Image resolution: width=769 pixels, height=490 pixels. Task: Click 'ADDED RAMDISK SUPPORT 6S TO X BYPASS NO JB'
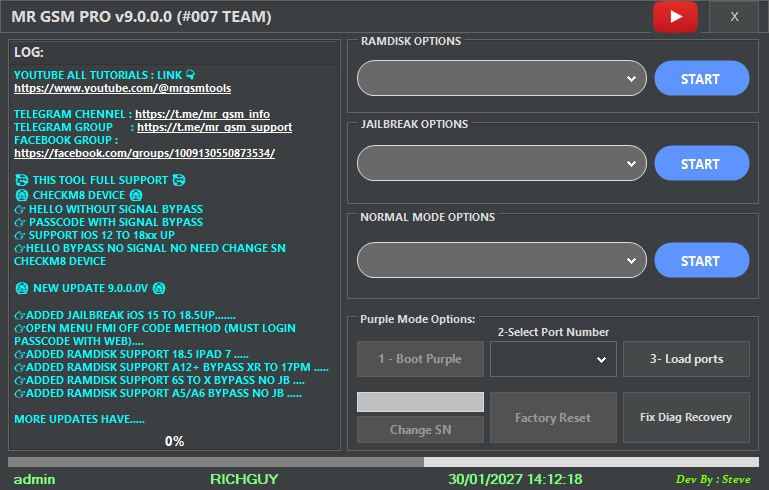point(159,381)
